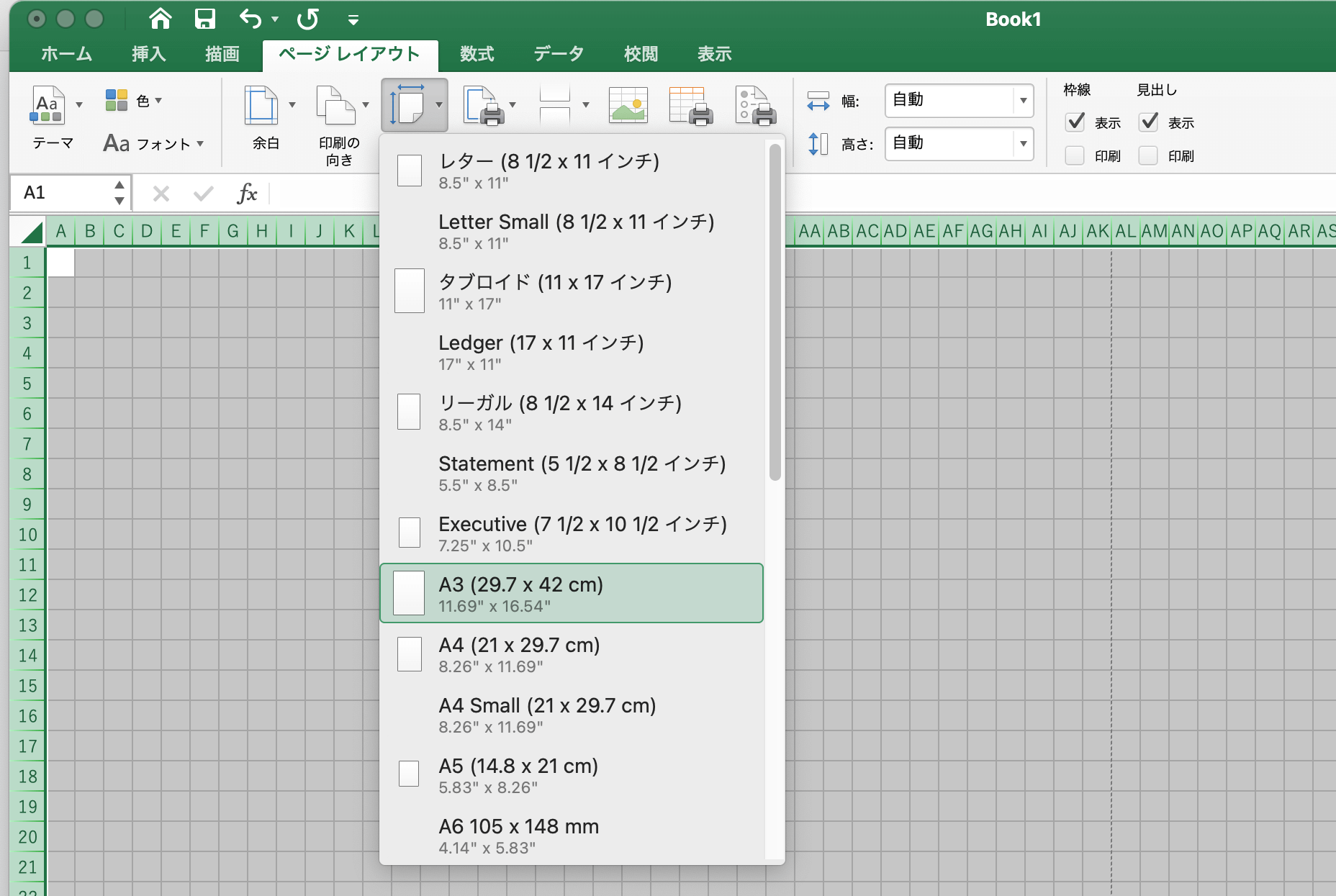Open the print area icon
Viewport: 1336px width, 896px height.
484,106
